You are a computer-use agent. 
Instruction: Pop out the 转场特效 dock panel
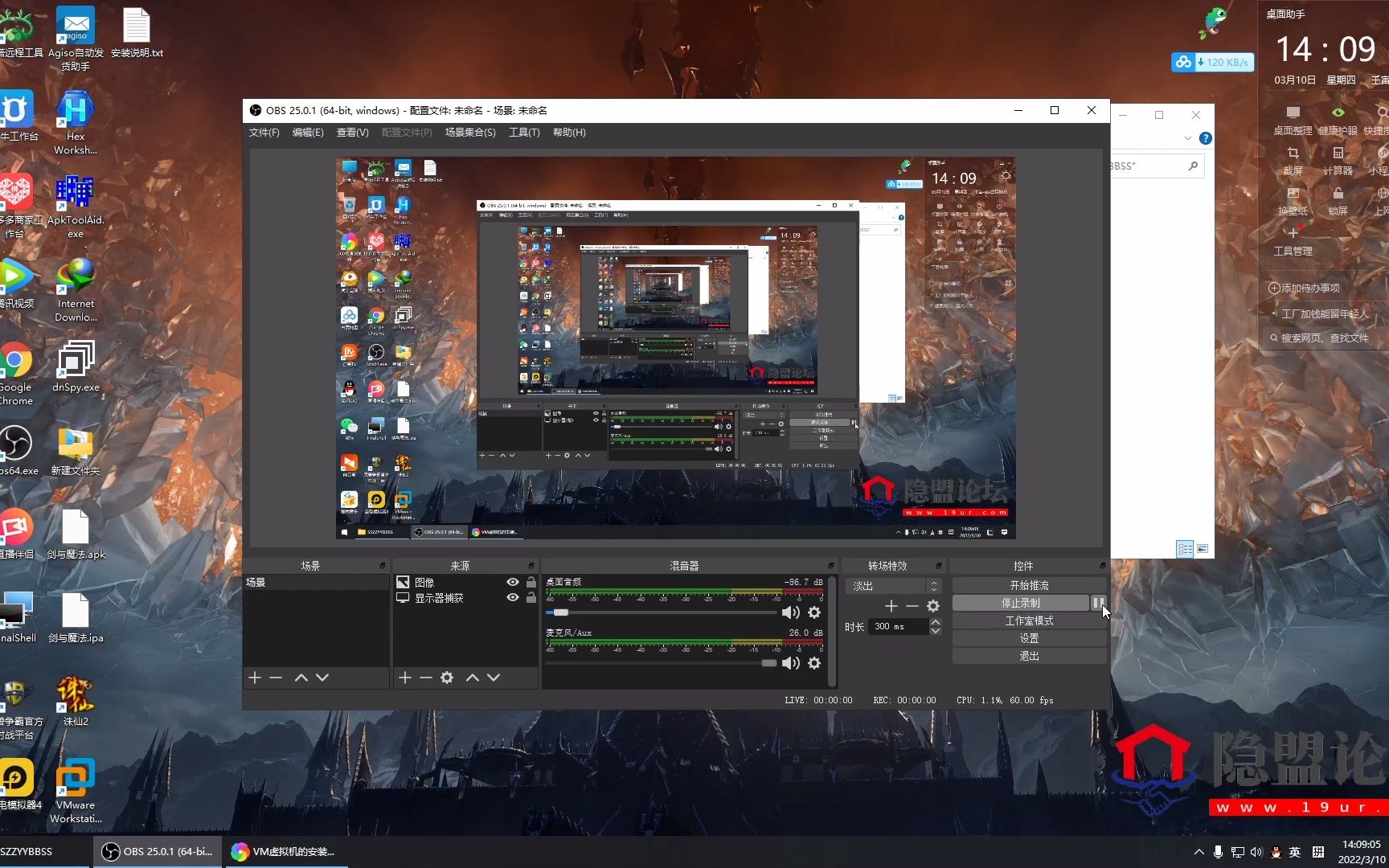[x=938, y=566]
